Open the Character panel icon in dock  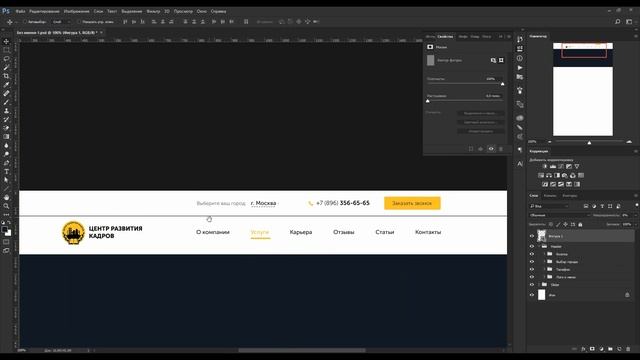pos(520,164)
